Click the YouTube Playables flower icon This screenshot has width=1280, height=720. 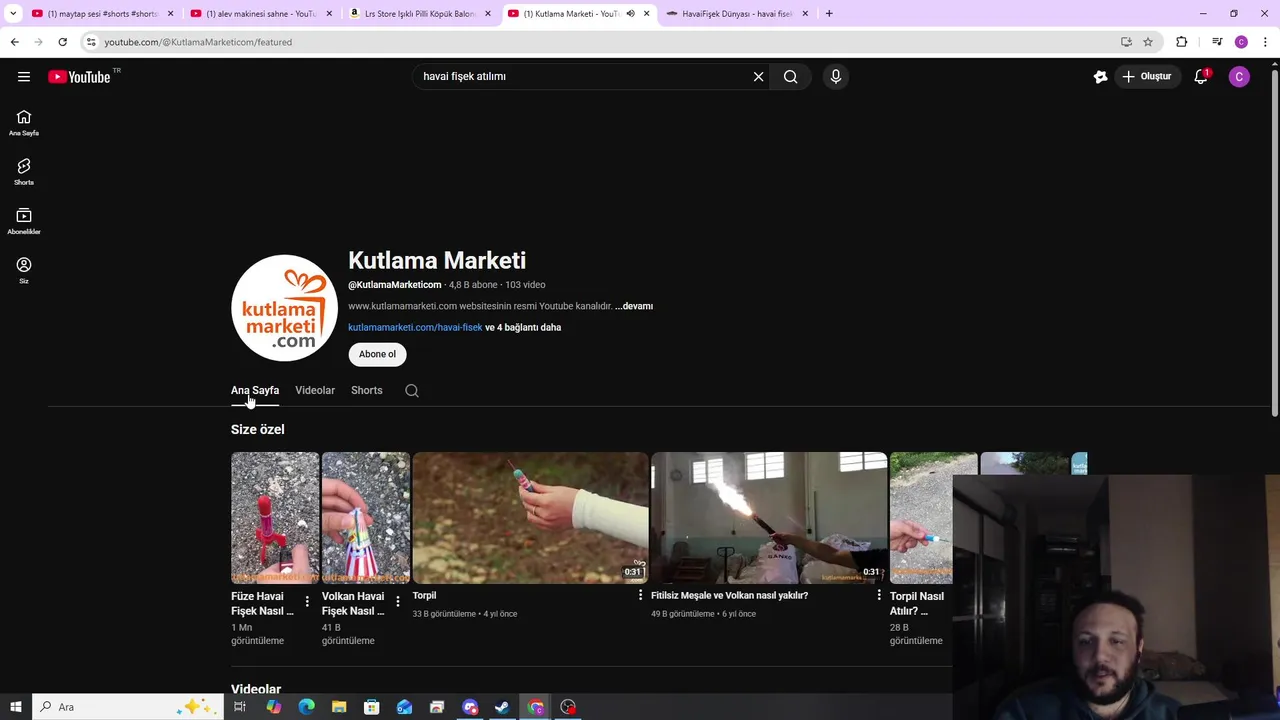1100,76
